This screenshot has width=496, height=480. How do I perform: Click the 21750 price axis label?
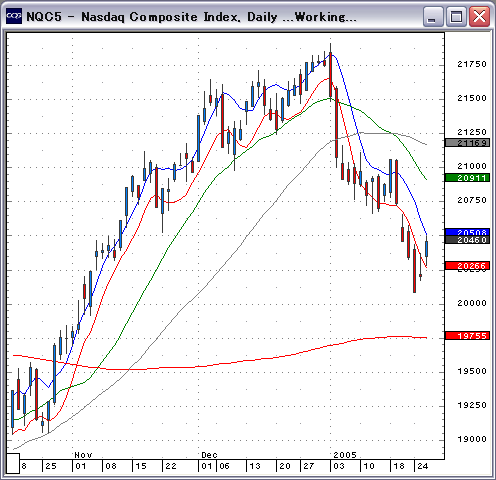472,64
